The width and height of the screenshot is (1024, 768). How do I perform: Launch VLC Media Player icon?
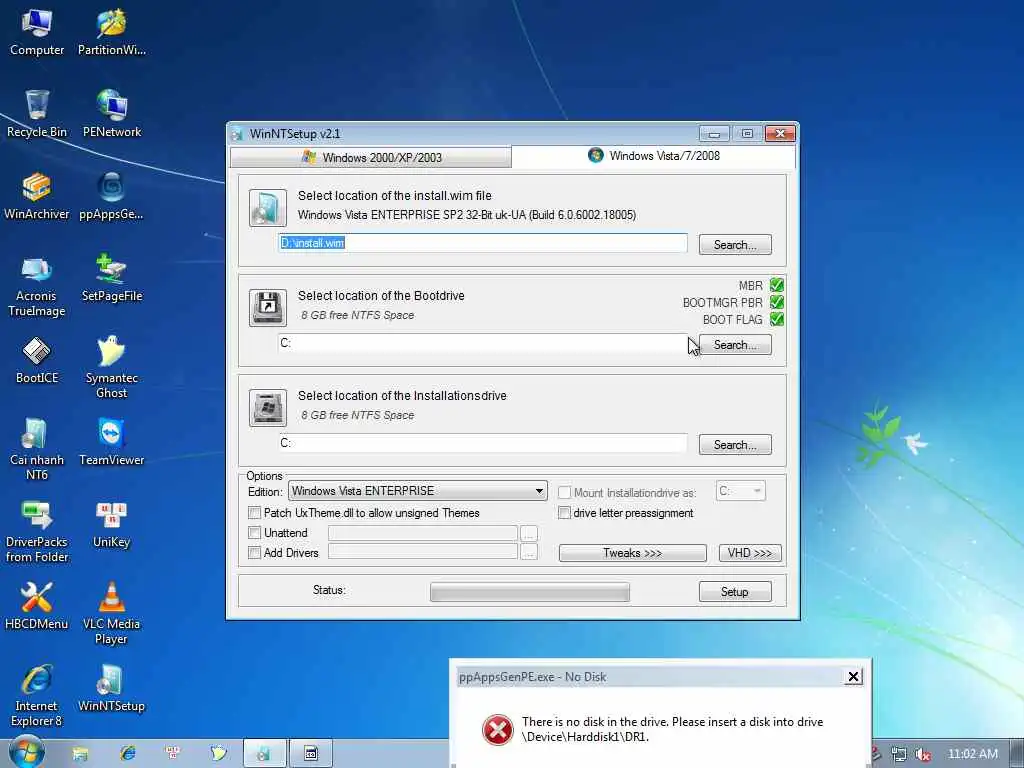(x=112, y=613)
